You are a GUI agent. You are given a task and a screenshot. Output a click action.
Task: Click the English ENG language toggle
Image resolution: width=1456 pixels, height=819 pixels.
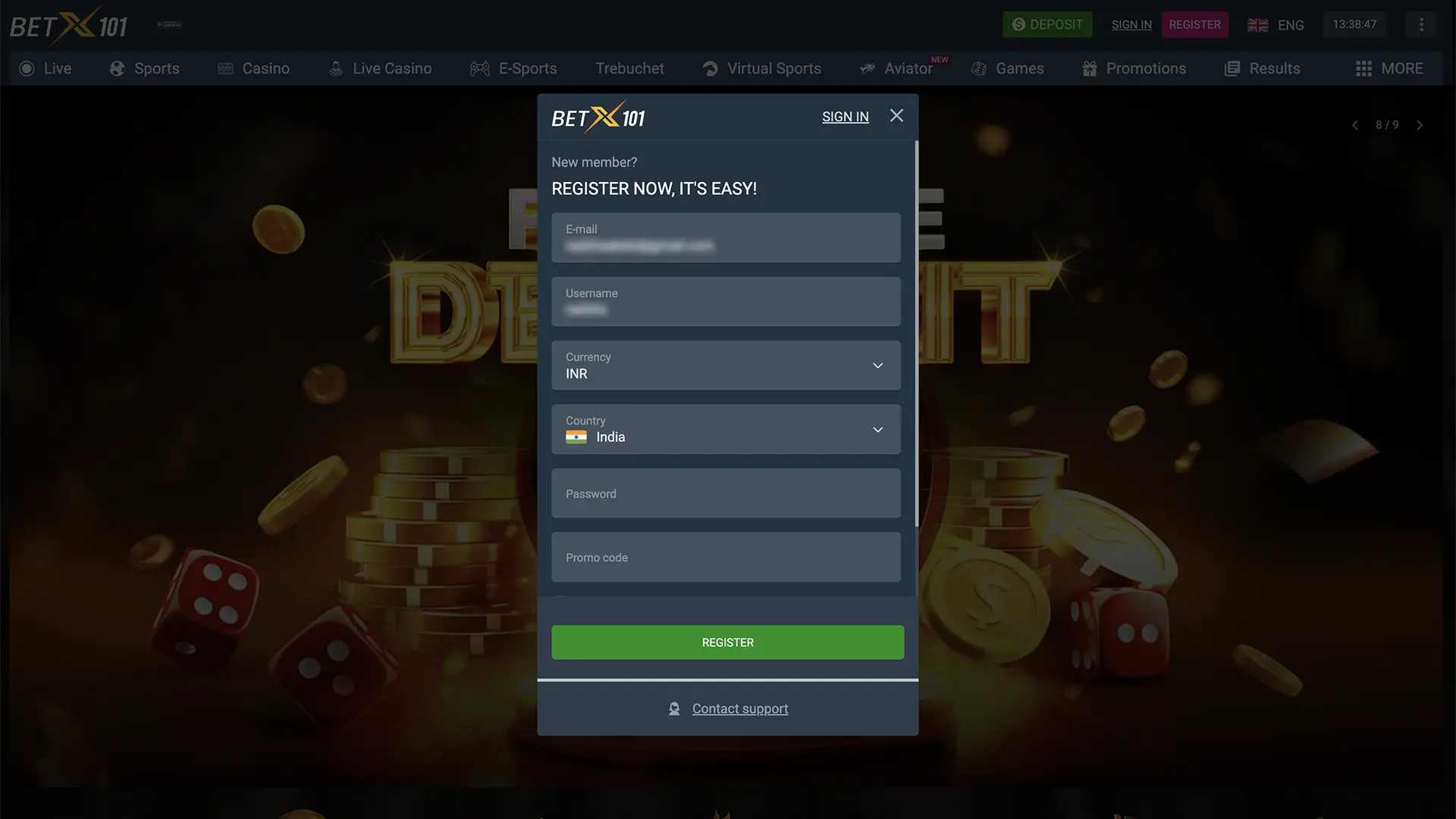click(x=1276, y=24)
